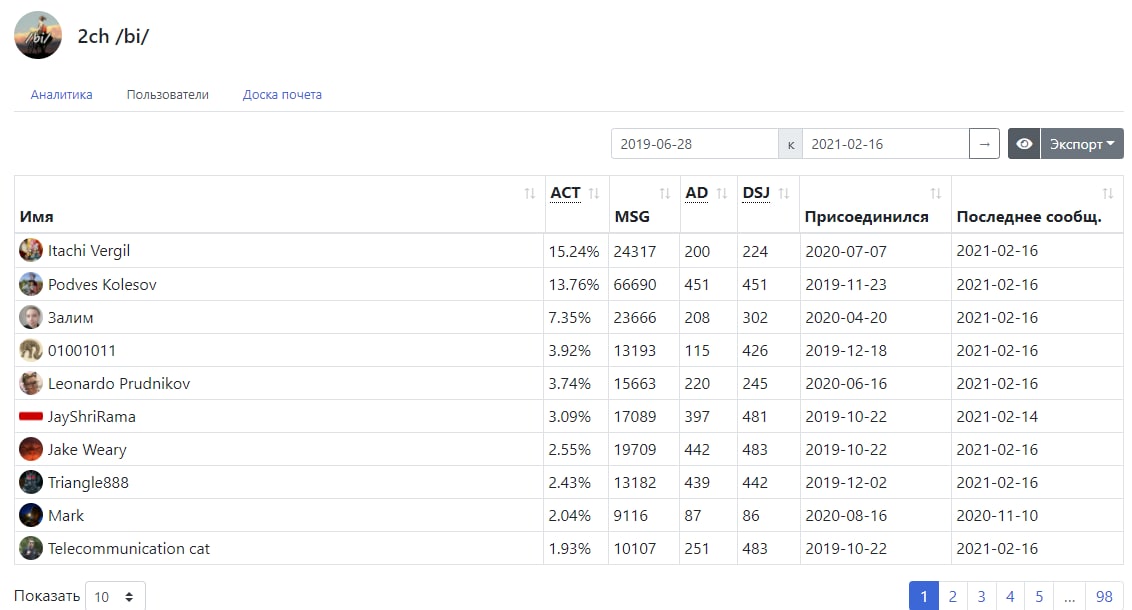Image resolution: width=1132 pixels, height=610 pixels.
Task: Click message count 10107
Action: 635,549
